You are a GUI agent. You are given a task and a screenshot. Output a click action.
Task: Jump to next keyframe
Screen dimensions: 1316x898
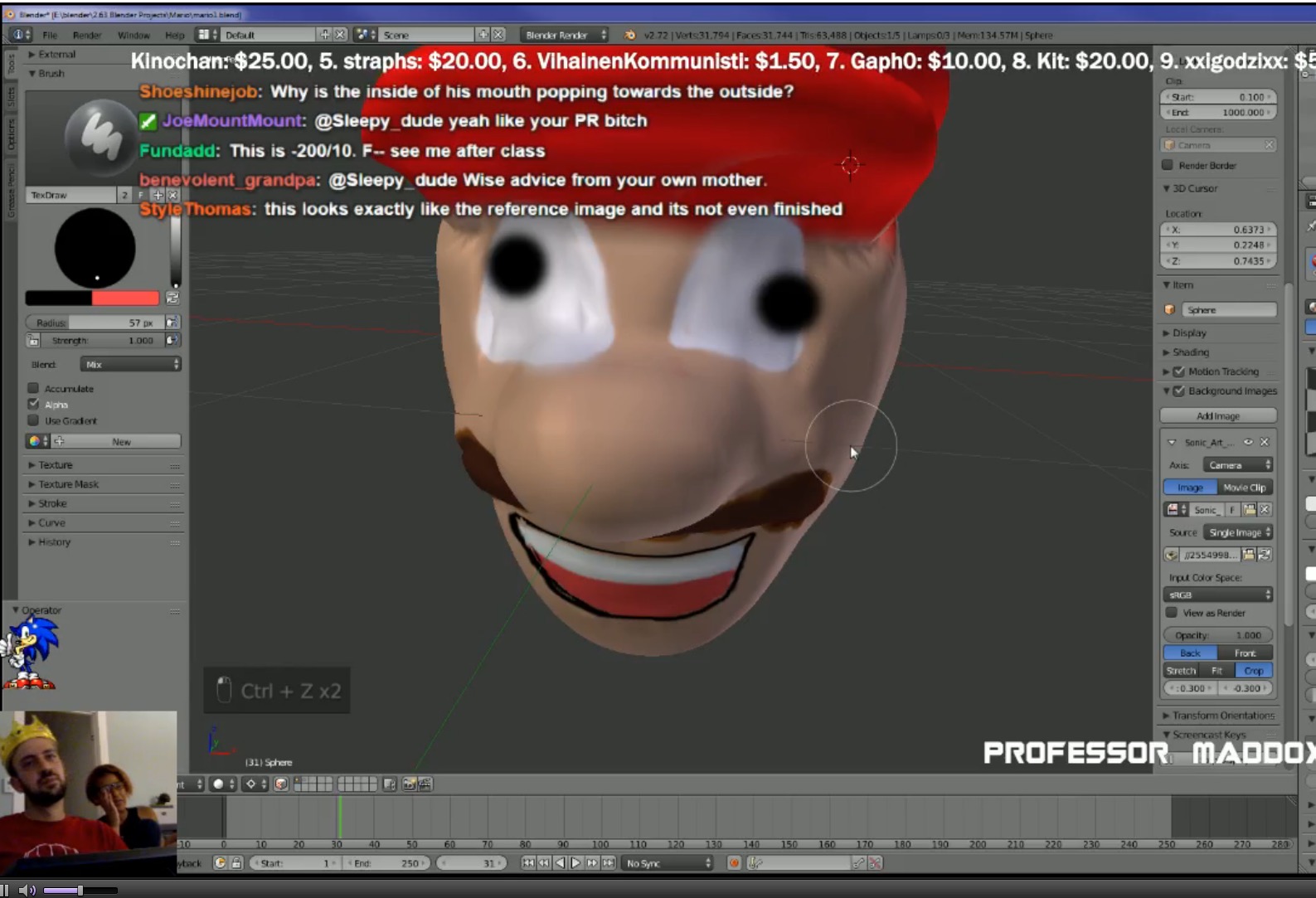click(592, 863)
